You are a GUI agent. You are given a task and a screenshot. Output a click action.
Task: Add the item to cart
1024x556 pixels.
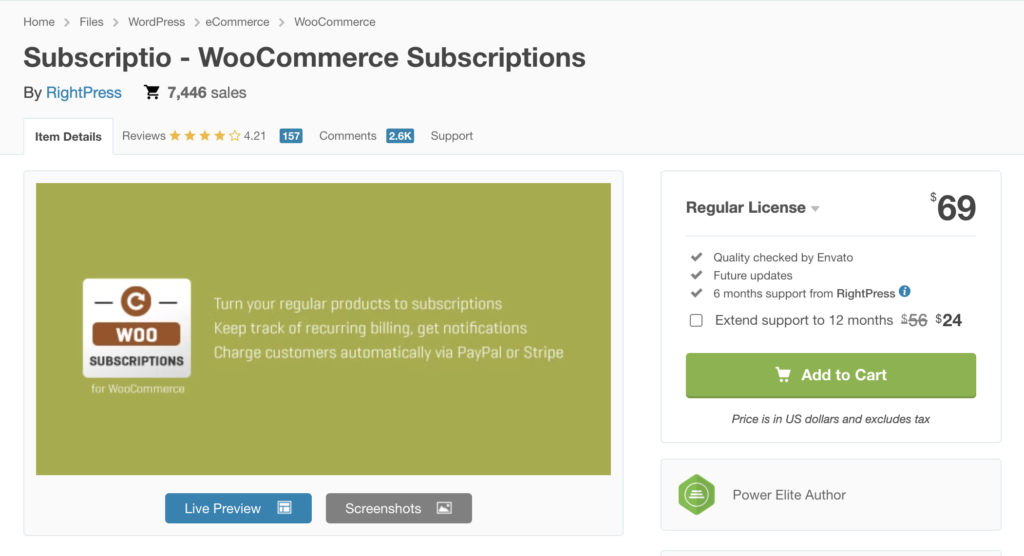[x=831, y=375]
